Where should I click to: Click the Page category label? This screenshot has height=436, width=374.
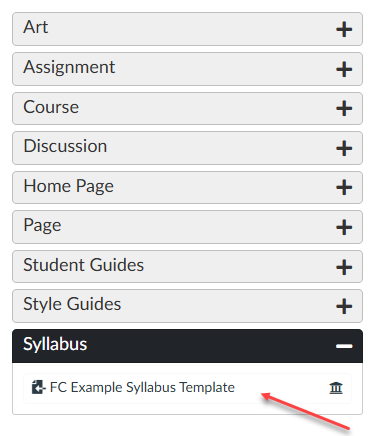[x=42, y=226]
